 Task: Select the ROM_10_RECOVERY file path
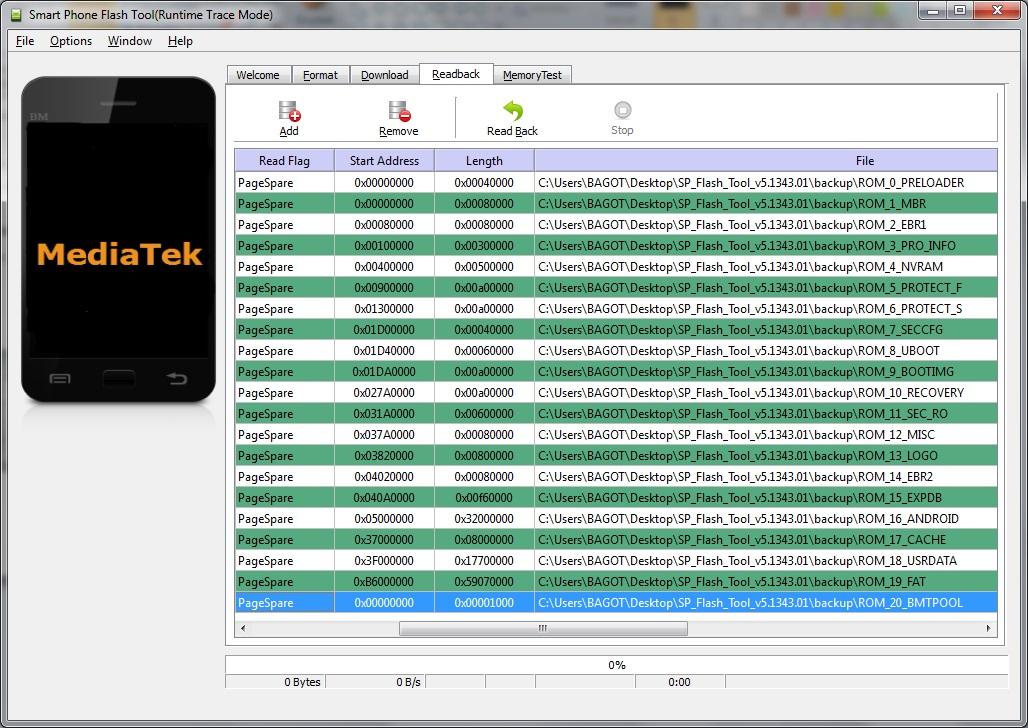[751, 392]
